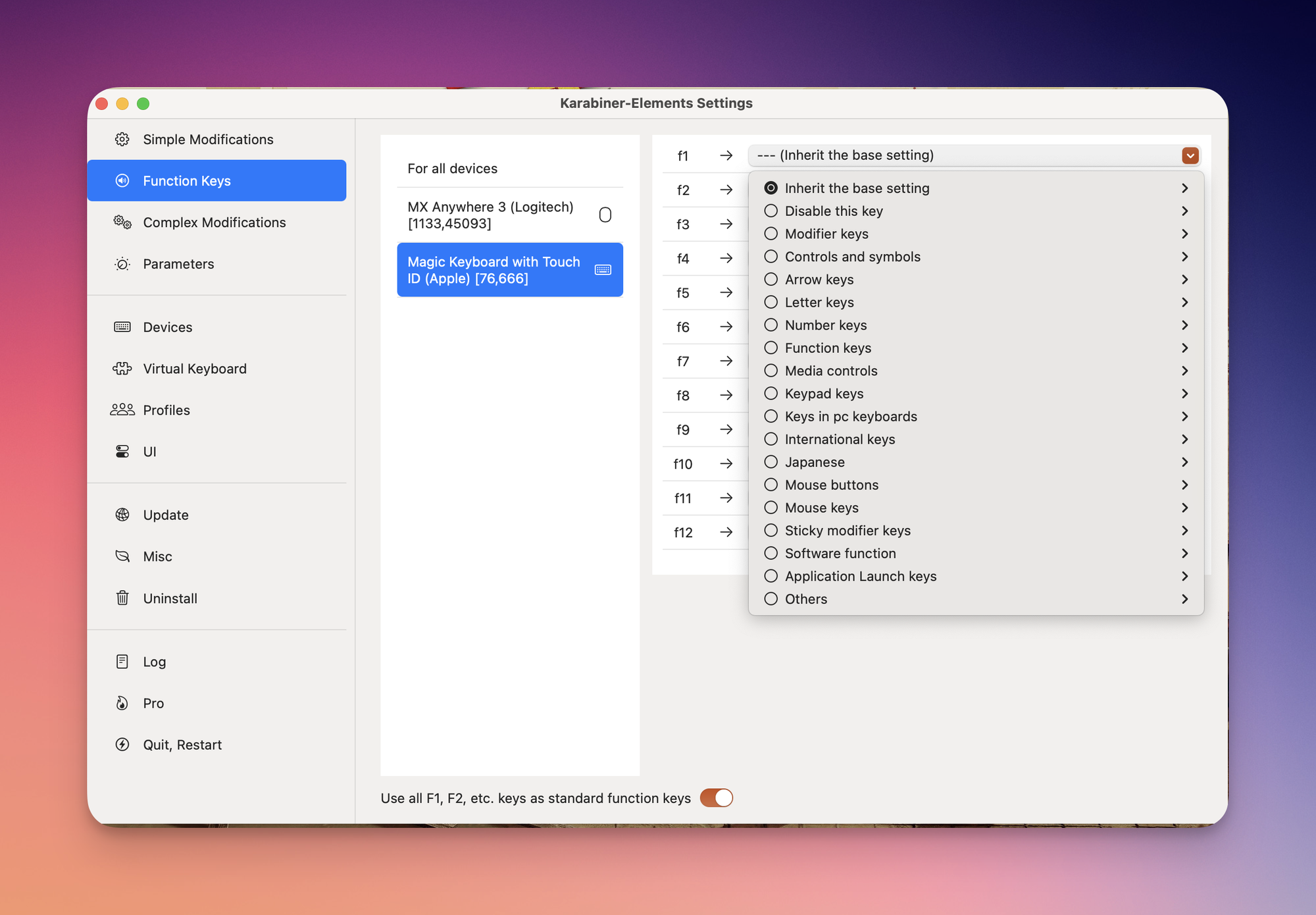The width and height of the screenshot is (1316, 915).
Task: Select For all devices entry
Action: point(453,169)
